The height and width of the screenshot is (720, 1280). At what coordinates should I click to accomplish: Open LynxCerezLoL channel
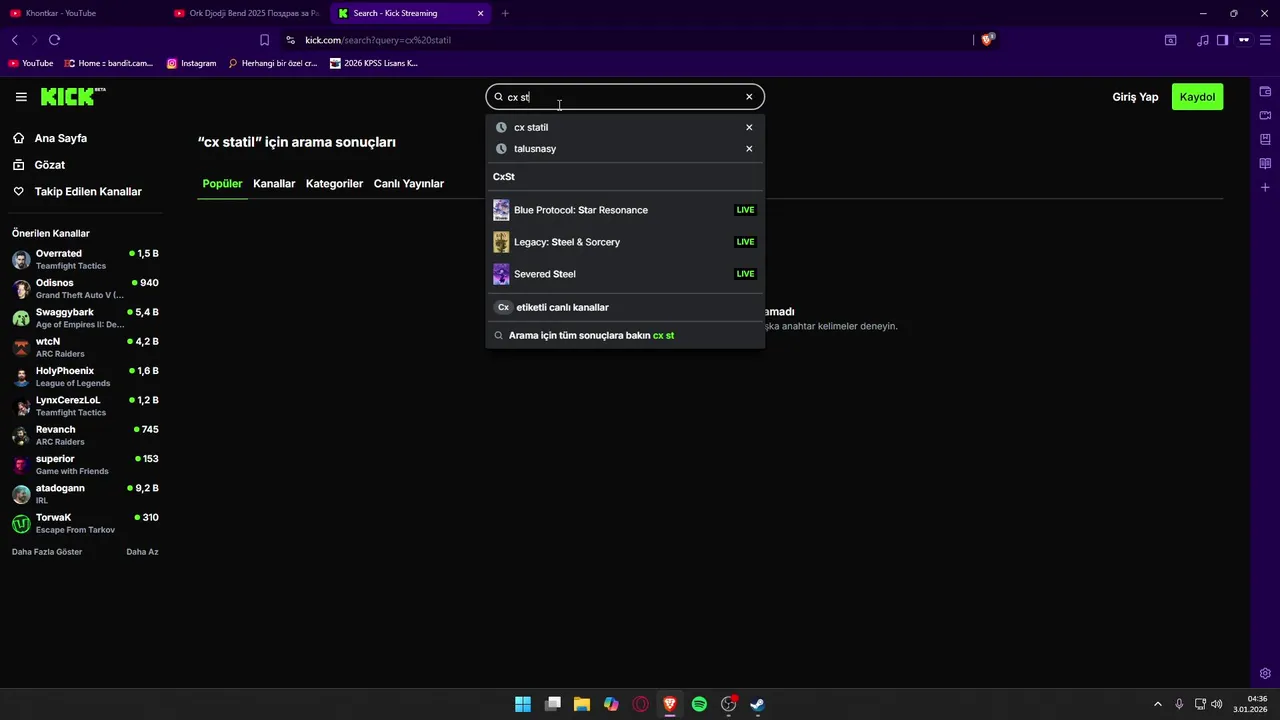tap(85, 406)
